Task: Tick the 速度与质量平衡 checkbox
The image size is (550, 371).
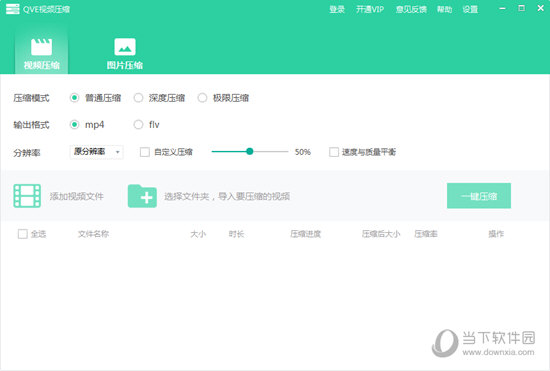Action: (x=334, y=152)
